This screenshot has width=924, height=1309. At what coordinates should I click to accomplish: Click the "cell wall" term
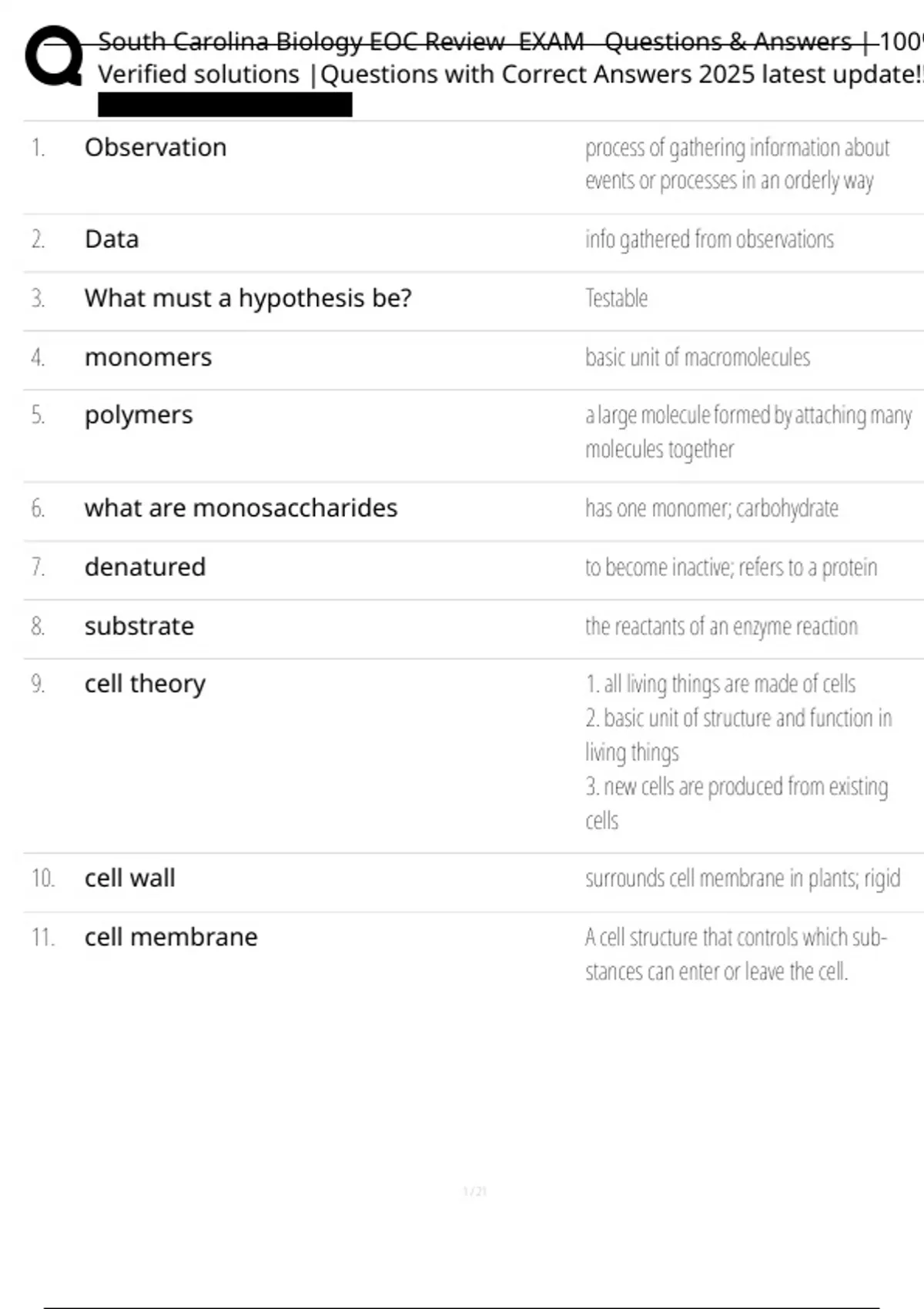(x=130, y=878)
